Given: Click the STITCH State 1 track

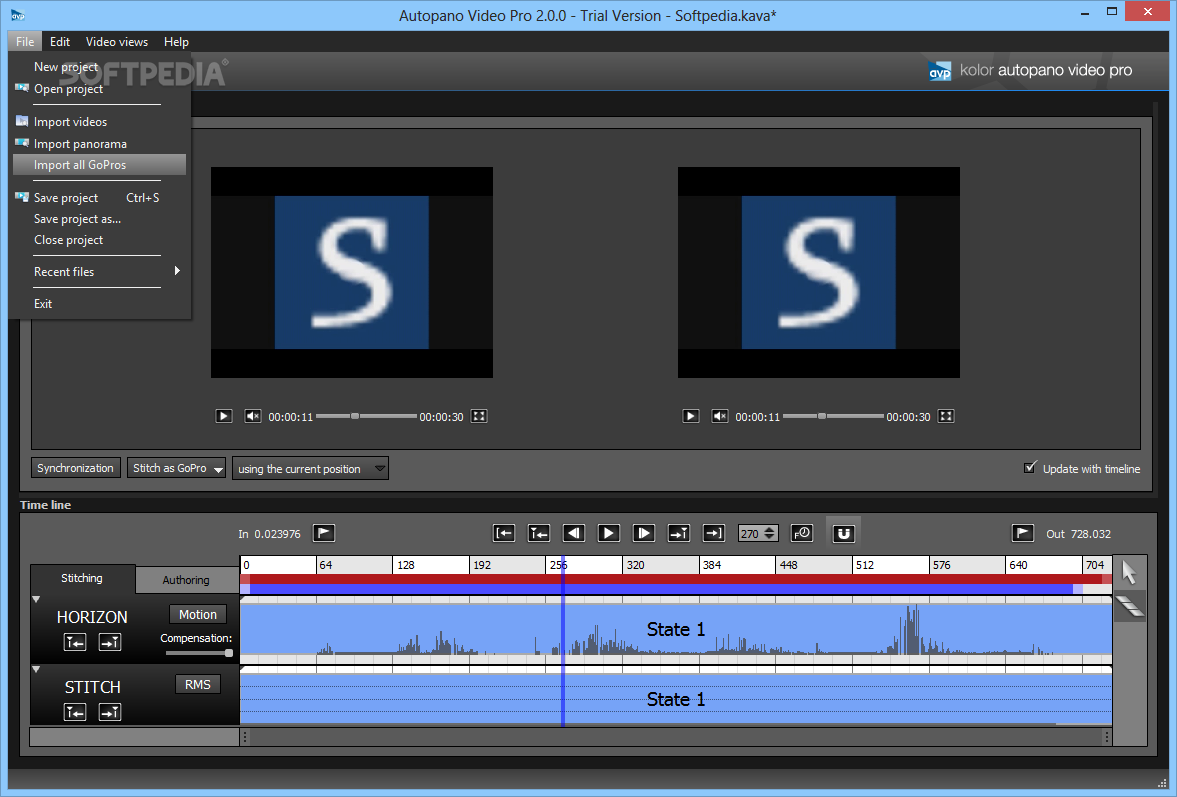Looking at the screenshot, I should tap(676, 699).
